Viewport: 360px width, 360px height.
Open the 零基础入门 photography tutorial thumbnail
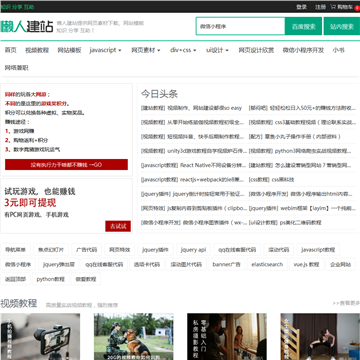[x=227, y=336]
